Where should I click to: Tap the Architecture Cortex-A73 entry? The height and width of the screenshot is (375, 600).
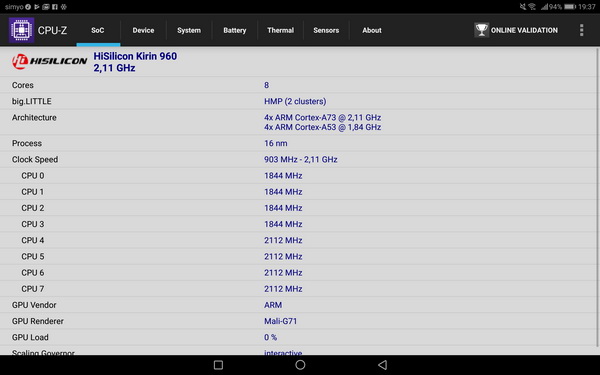point(322,117)
